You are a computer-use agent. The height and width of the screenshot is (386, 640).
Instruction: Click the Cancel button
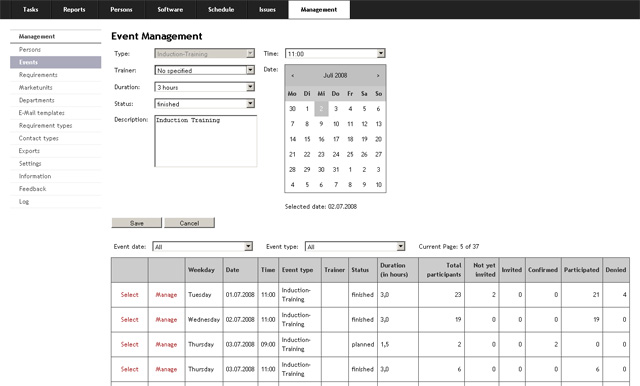click(189, 223)
